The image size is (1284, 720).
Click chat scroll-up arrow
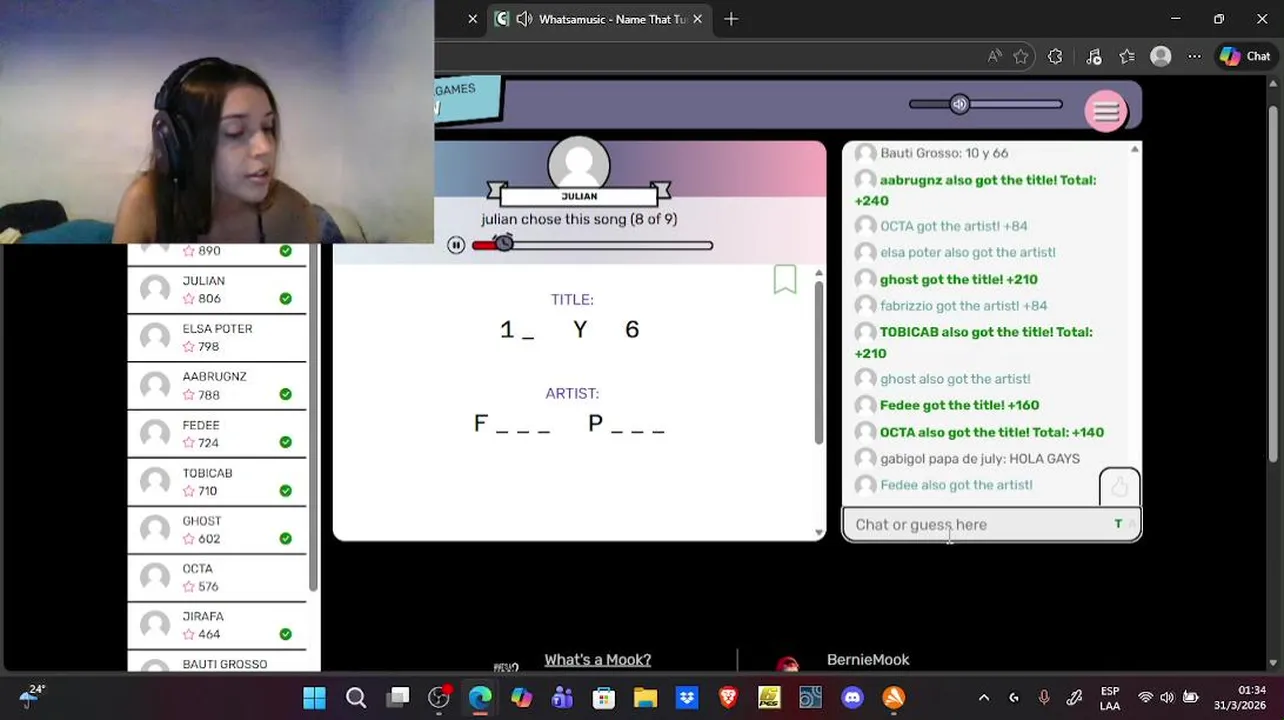(x=1134, y=150)
